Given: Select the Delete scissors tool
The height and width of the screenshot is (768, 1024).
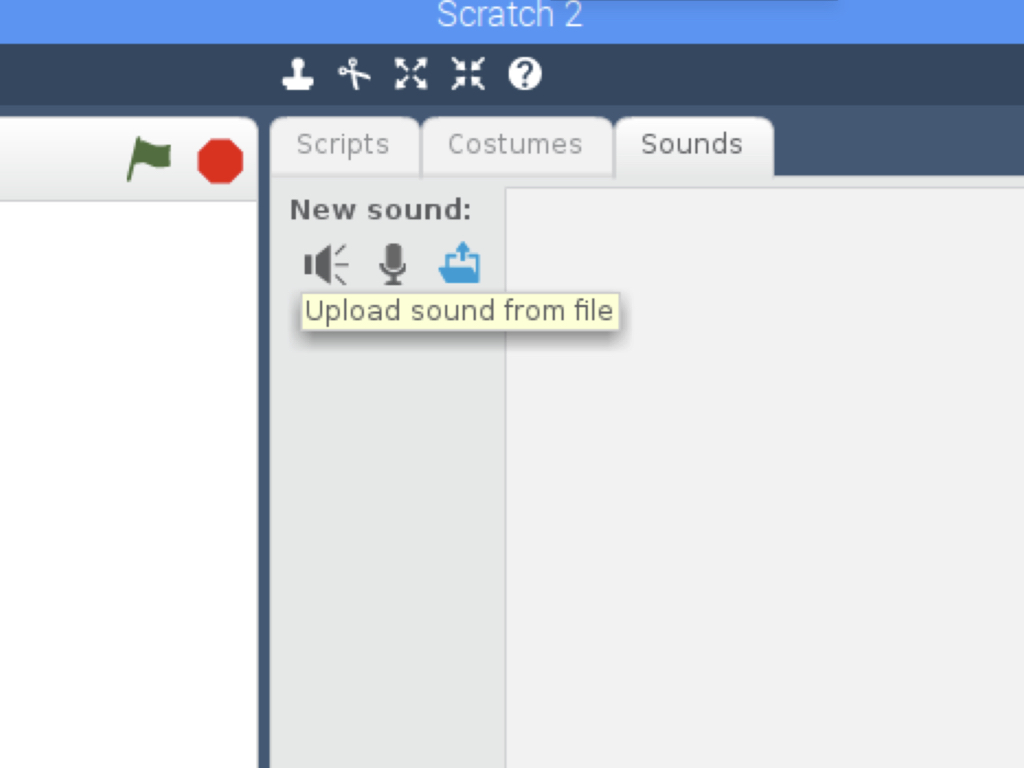Looking at the screenshot, I should click(x=354, y=74).
